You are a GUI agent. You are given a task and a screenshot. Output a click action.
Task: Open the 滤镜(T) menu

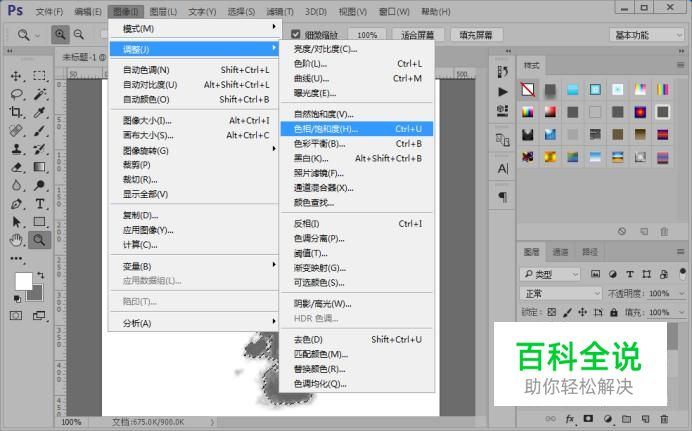tap(280, 11)
